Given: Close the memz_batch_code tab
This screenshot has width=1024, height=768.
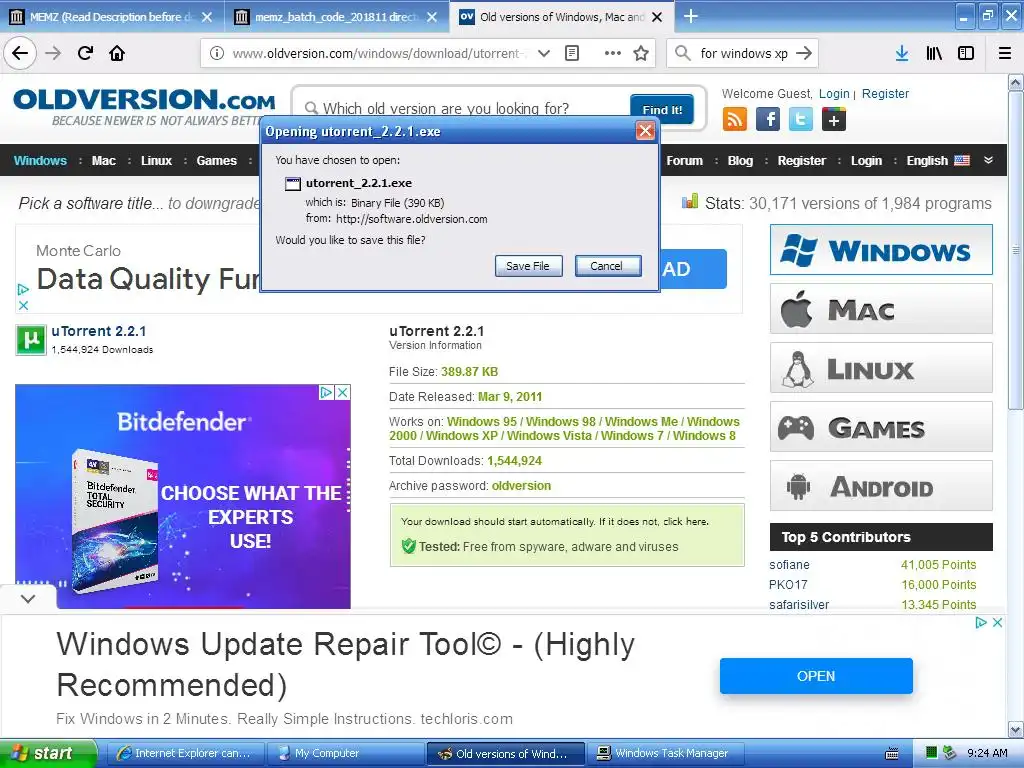Looking at the screenshot, I should pyautogui.click(x=432, y=17).
